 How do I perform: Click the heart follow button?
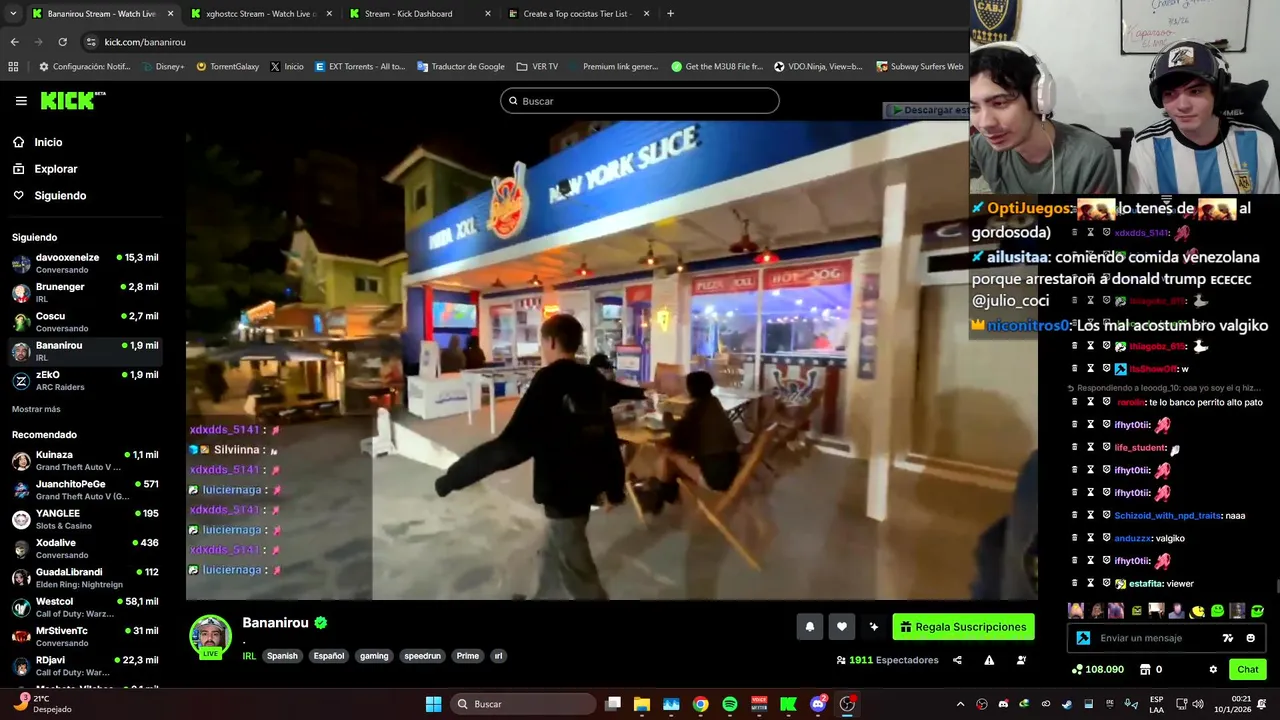(842, 627)
